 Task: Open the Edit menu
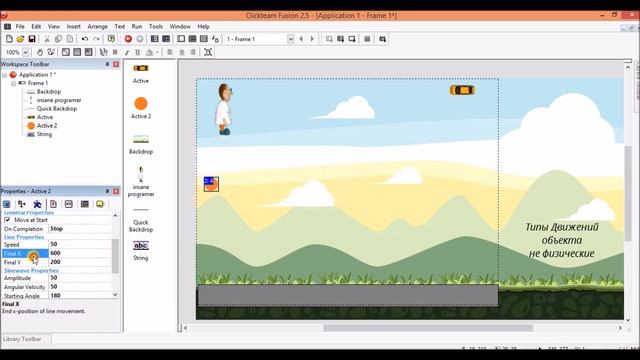pyautogui.click(x=36, y=26)
